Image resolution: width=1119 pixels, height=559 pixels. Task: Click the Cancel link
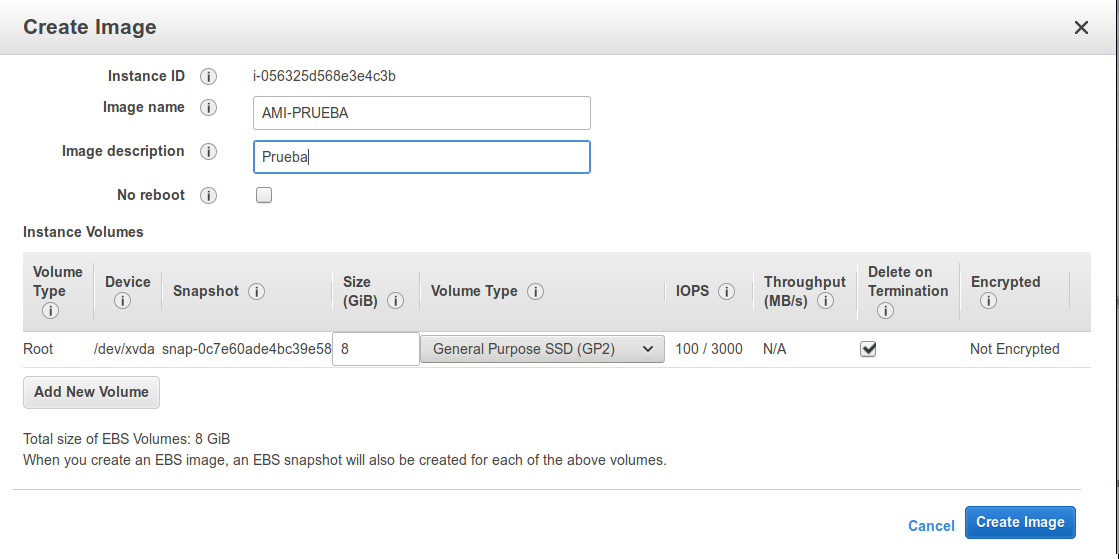(931, 526)
